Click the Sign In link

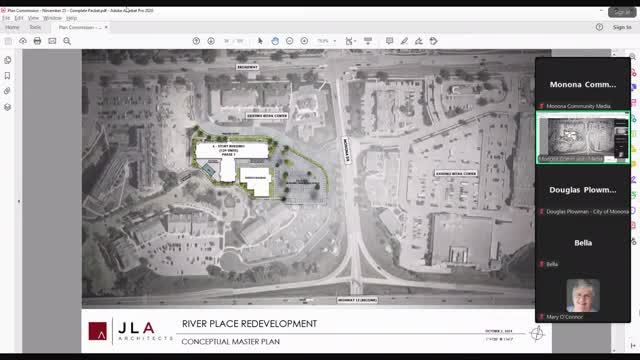point(622,27)
